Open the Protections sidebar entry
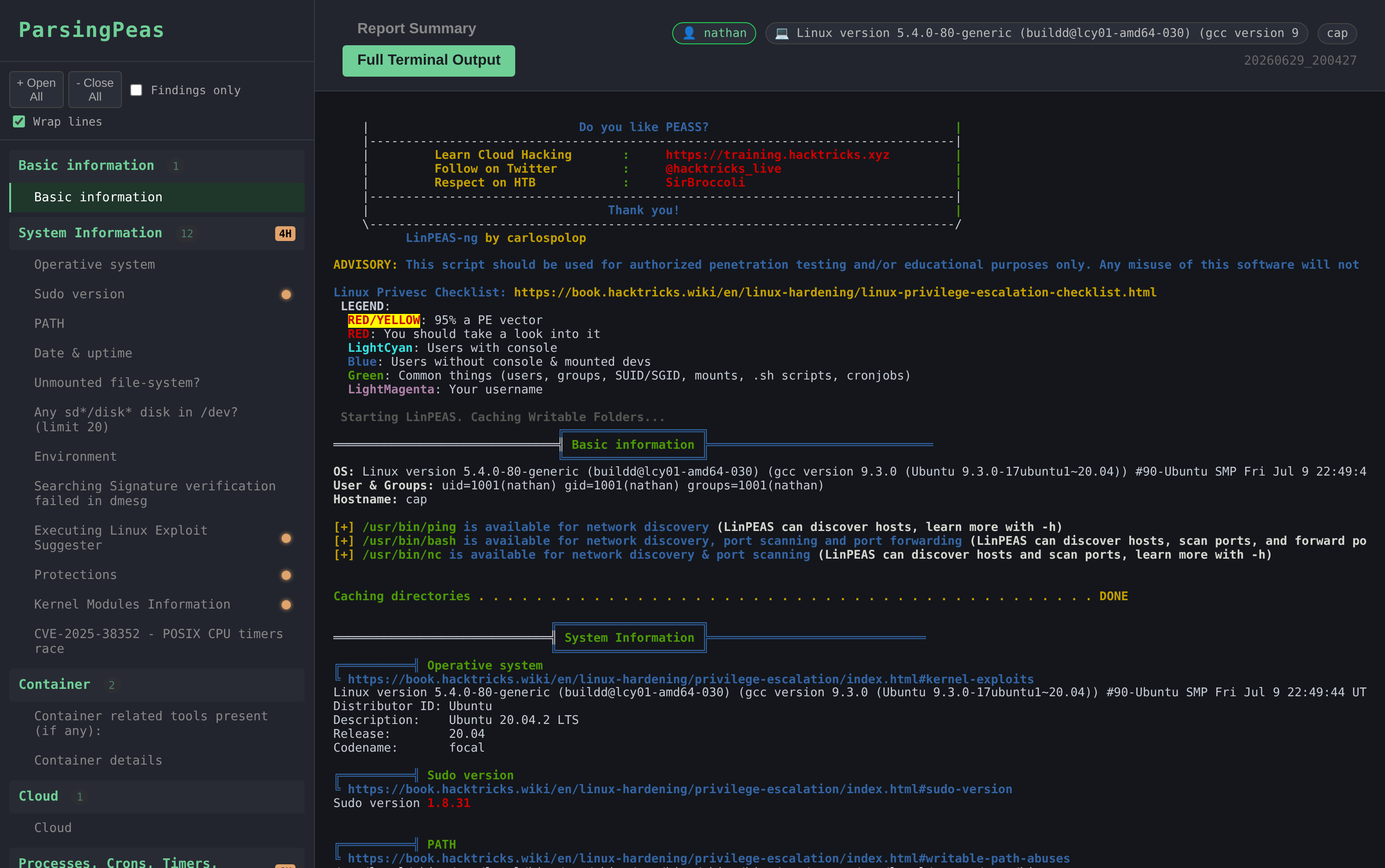 click(157, 575)
